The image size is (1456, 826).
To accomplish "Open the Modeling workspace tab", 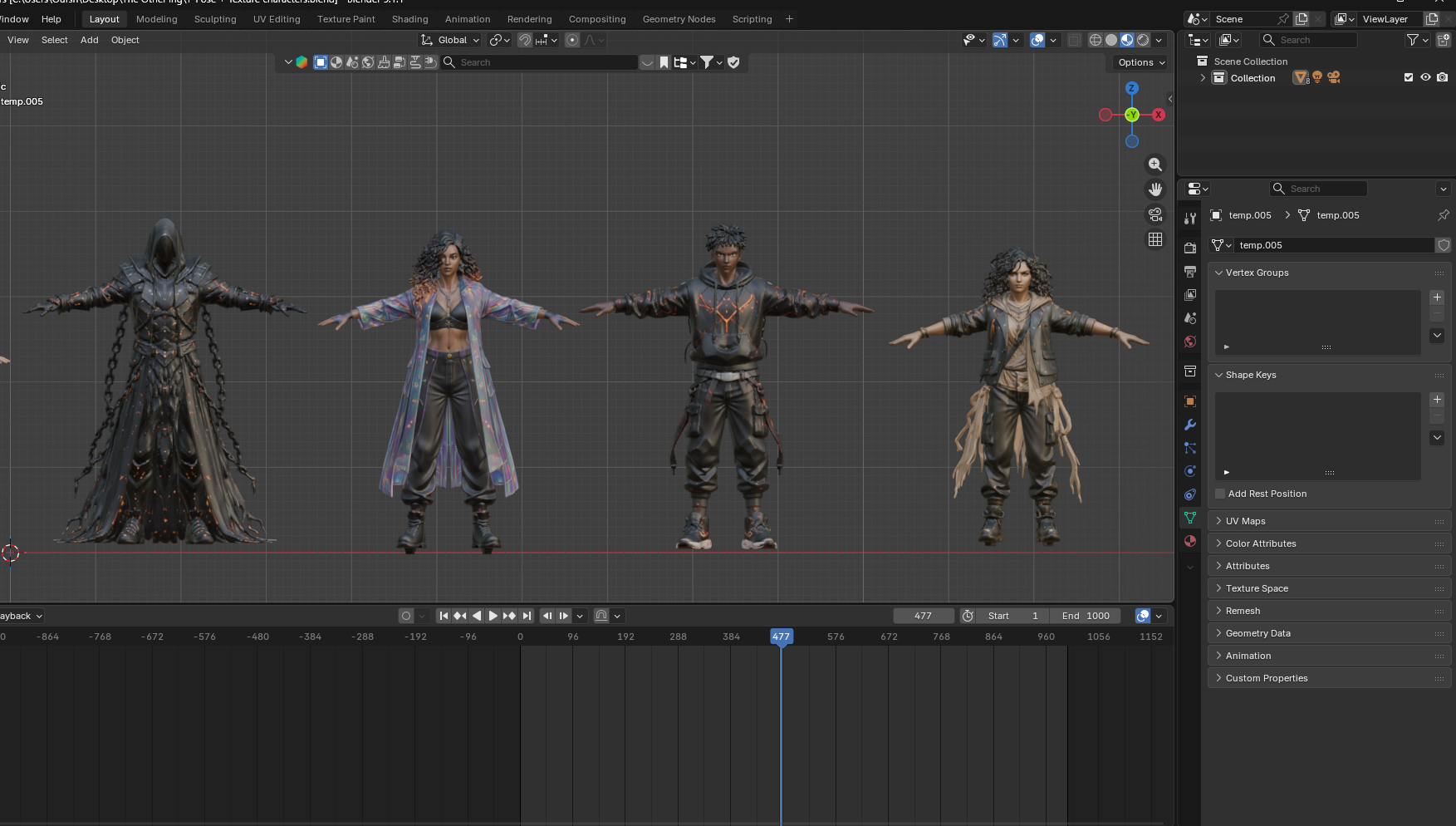I will (x=157, y=19).
